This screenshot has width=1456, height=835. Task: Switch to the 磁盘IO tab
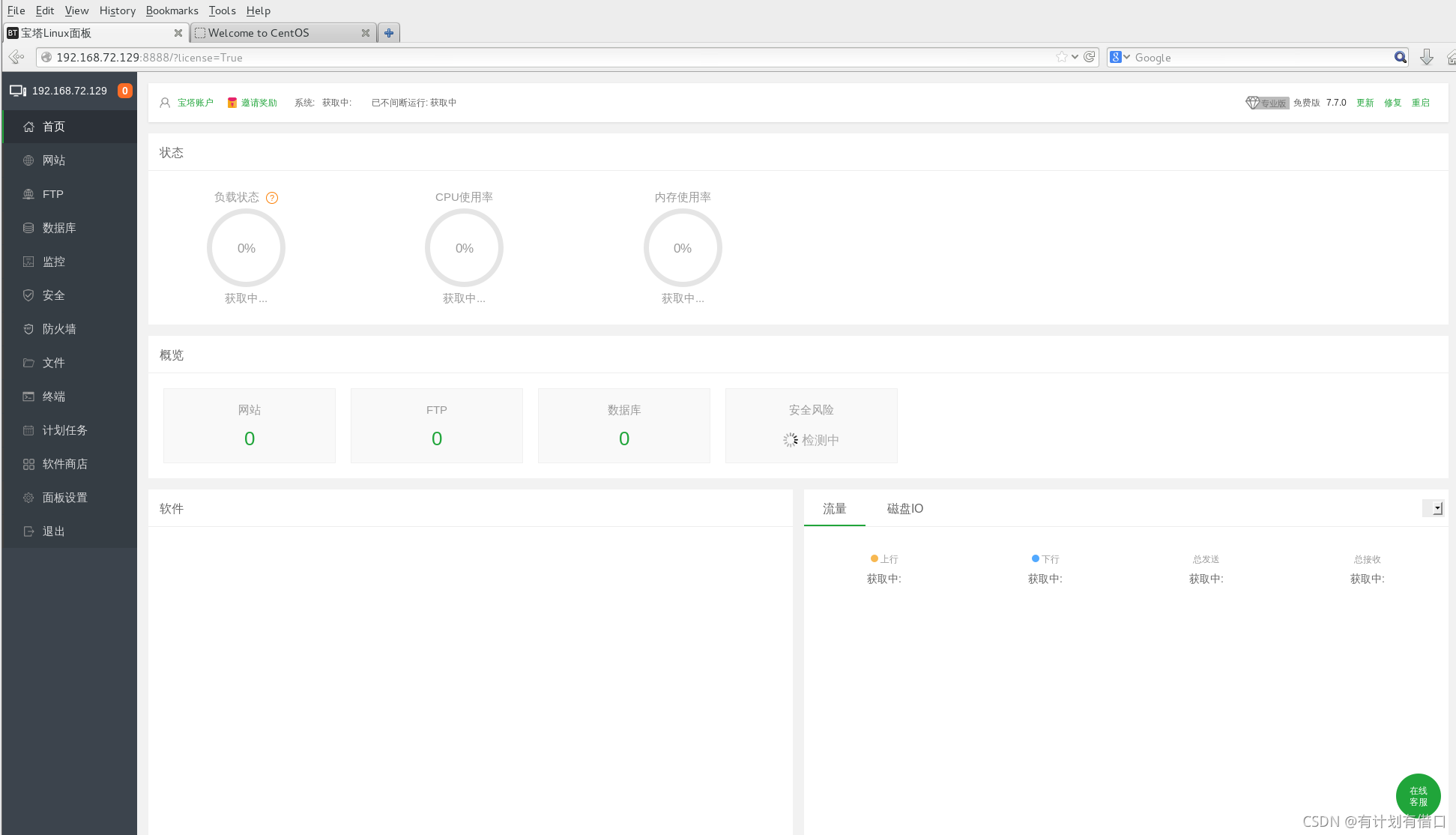click(x=904, y=508)
